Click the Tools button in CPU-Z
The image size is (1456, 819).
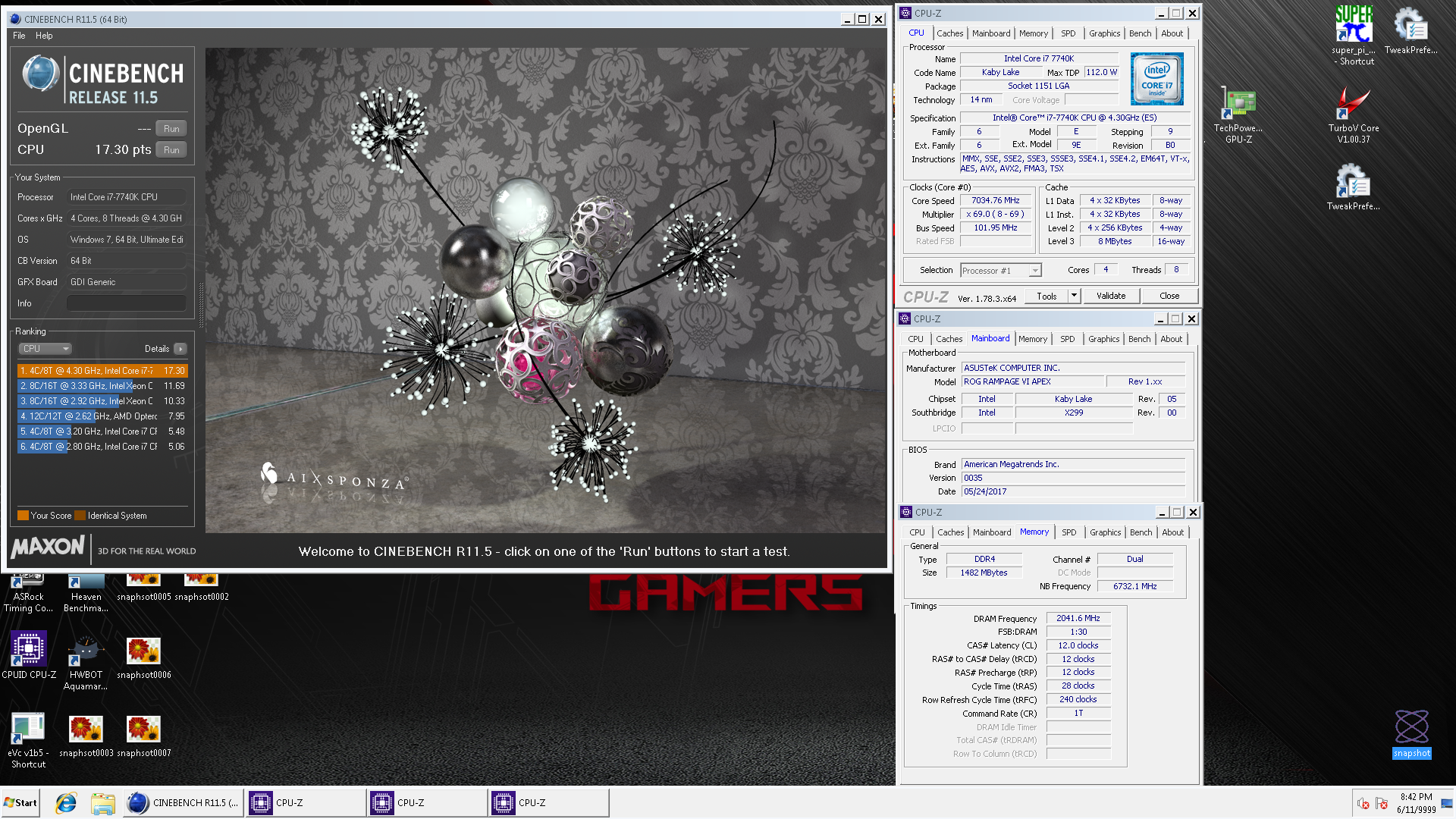coord(1046,296)
